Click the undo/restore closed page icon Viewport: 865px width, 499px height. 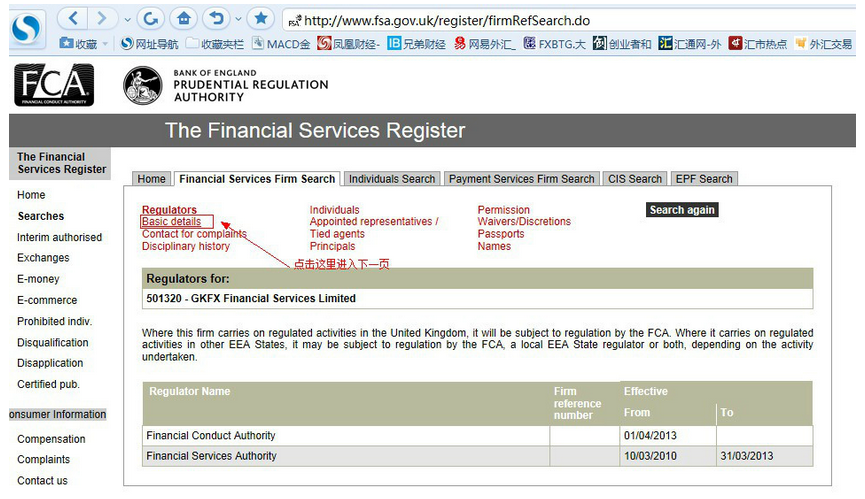pyautogui.click(x=215, y=18)
